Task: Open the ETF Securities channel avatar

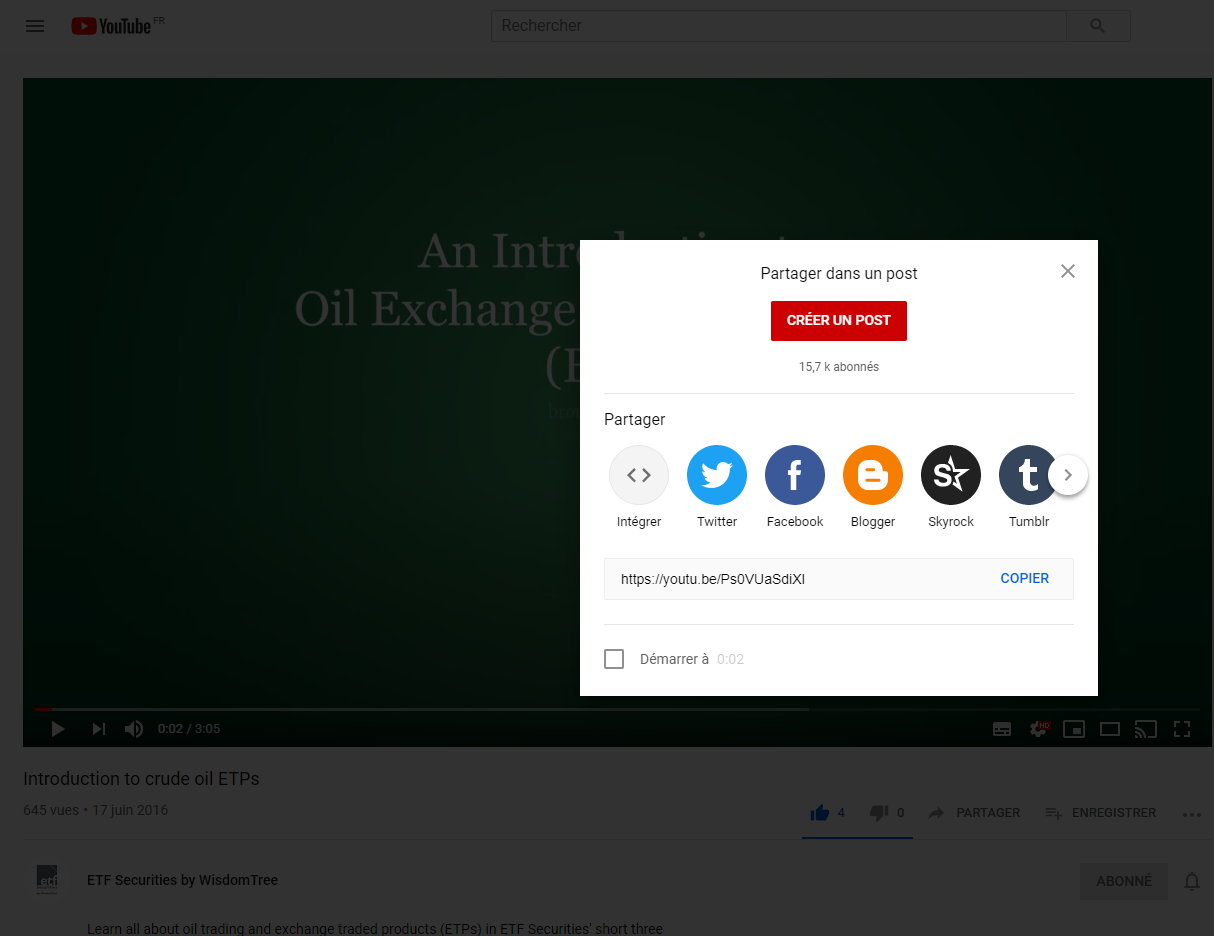Action: pos(47,880)
